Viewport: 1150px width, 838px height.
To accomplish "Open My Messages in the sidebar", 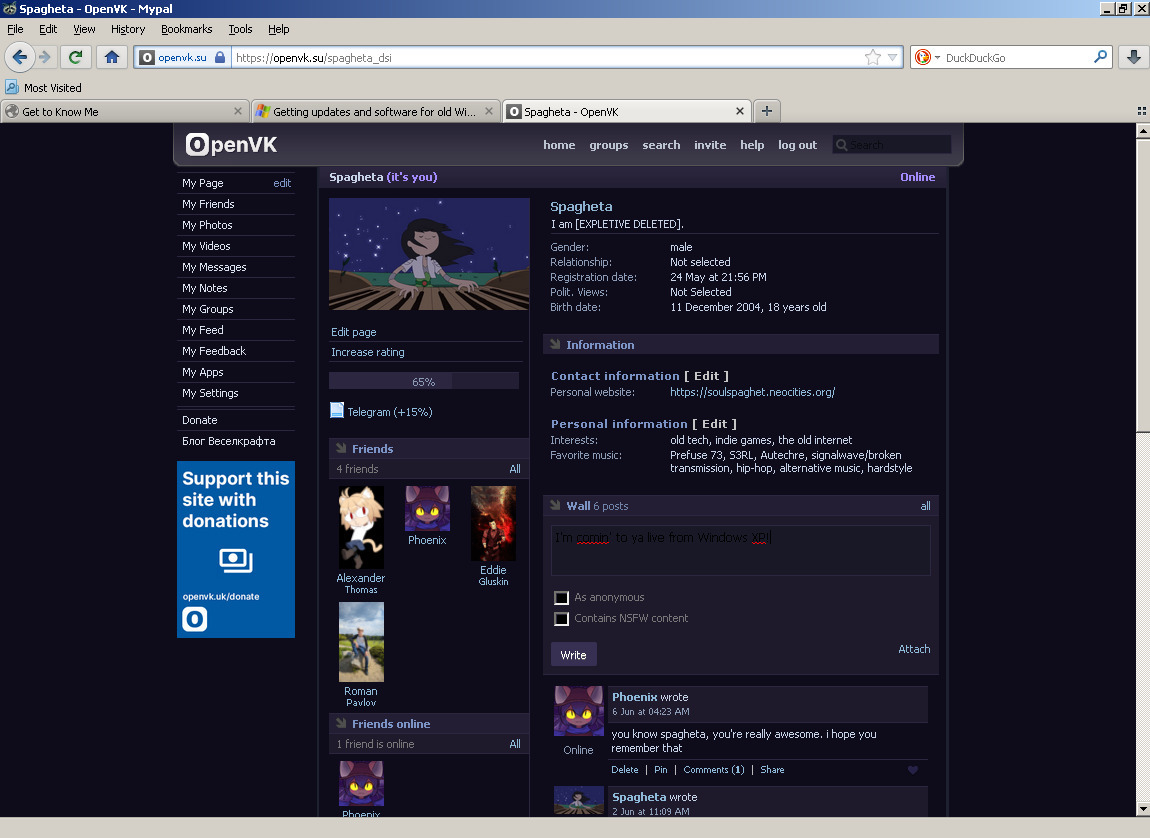I will click(214, 267).
